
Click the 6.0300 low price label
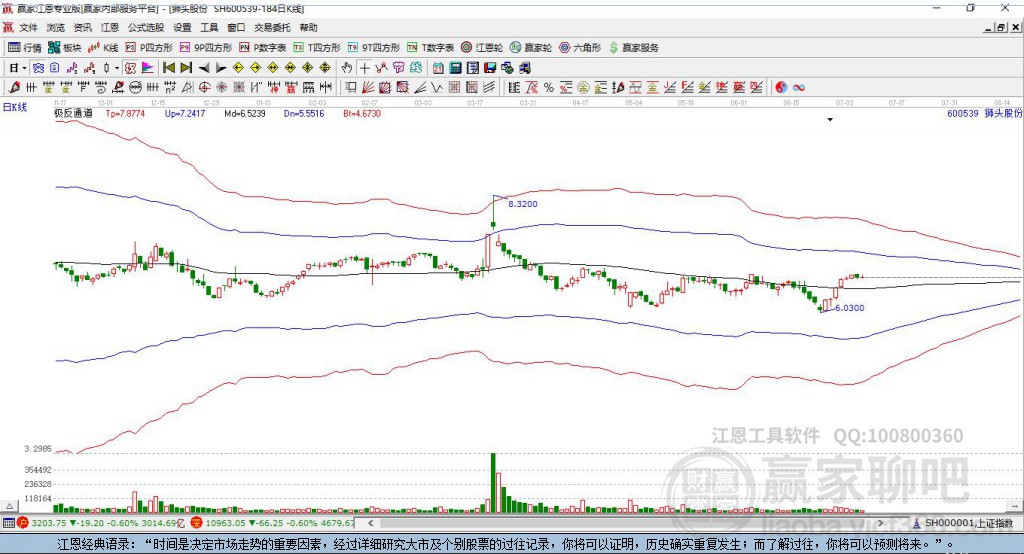click(850, 308)
